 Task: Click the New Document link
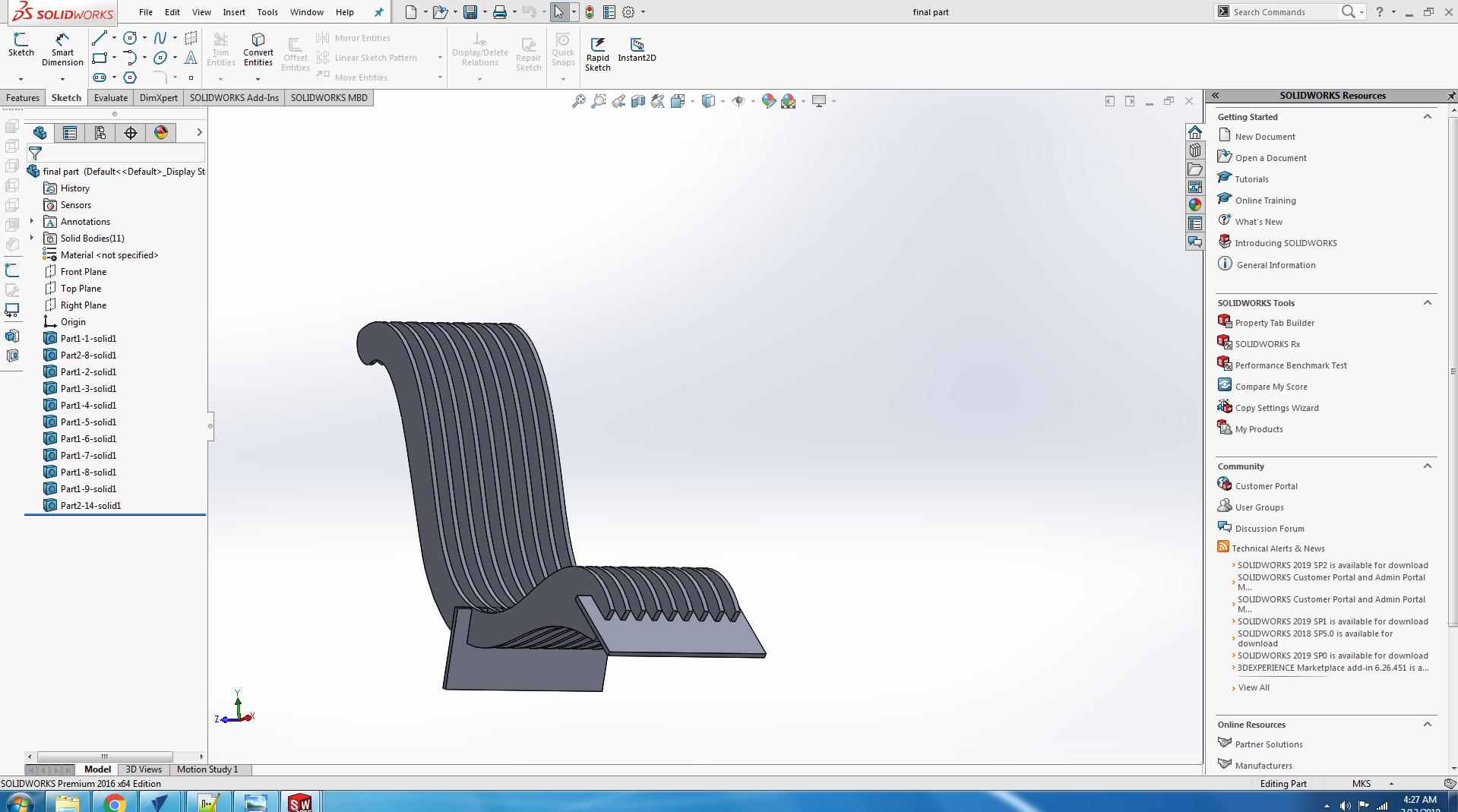1265,137
